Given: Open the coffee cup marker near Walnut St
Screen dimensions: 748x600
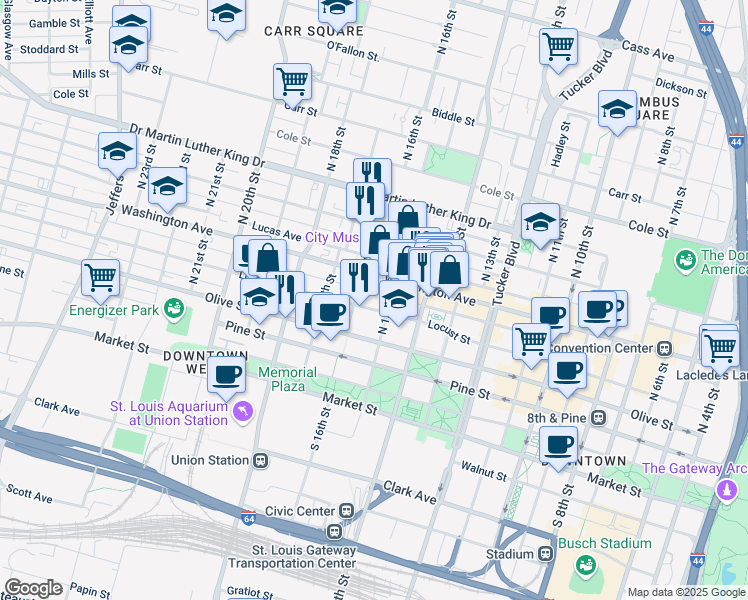Looking at the screenshot, I should (x=558, y=446).
